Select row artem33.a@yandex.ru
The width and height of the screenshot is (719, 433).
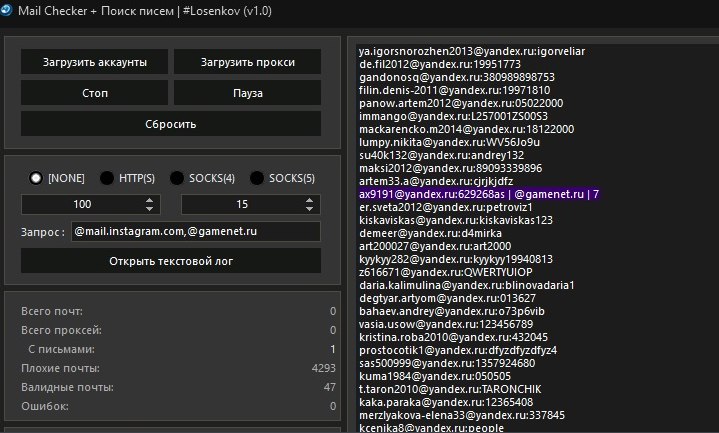pyautogui.click(x=436, y=181)
